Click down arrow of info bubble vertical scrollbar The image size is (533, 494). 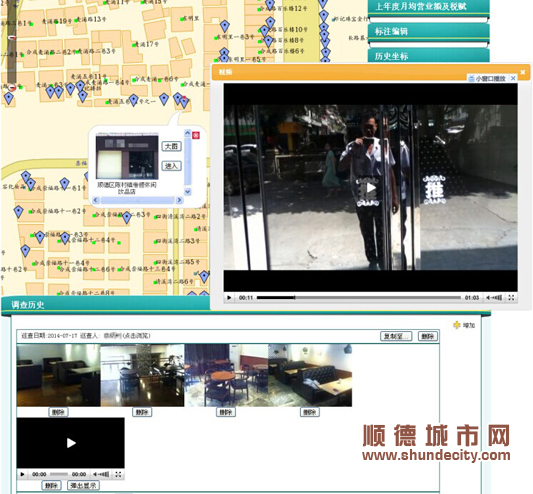click(x=188, y=192)
